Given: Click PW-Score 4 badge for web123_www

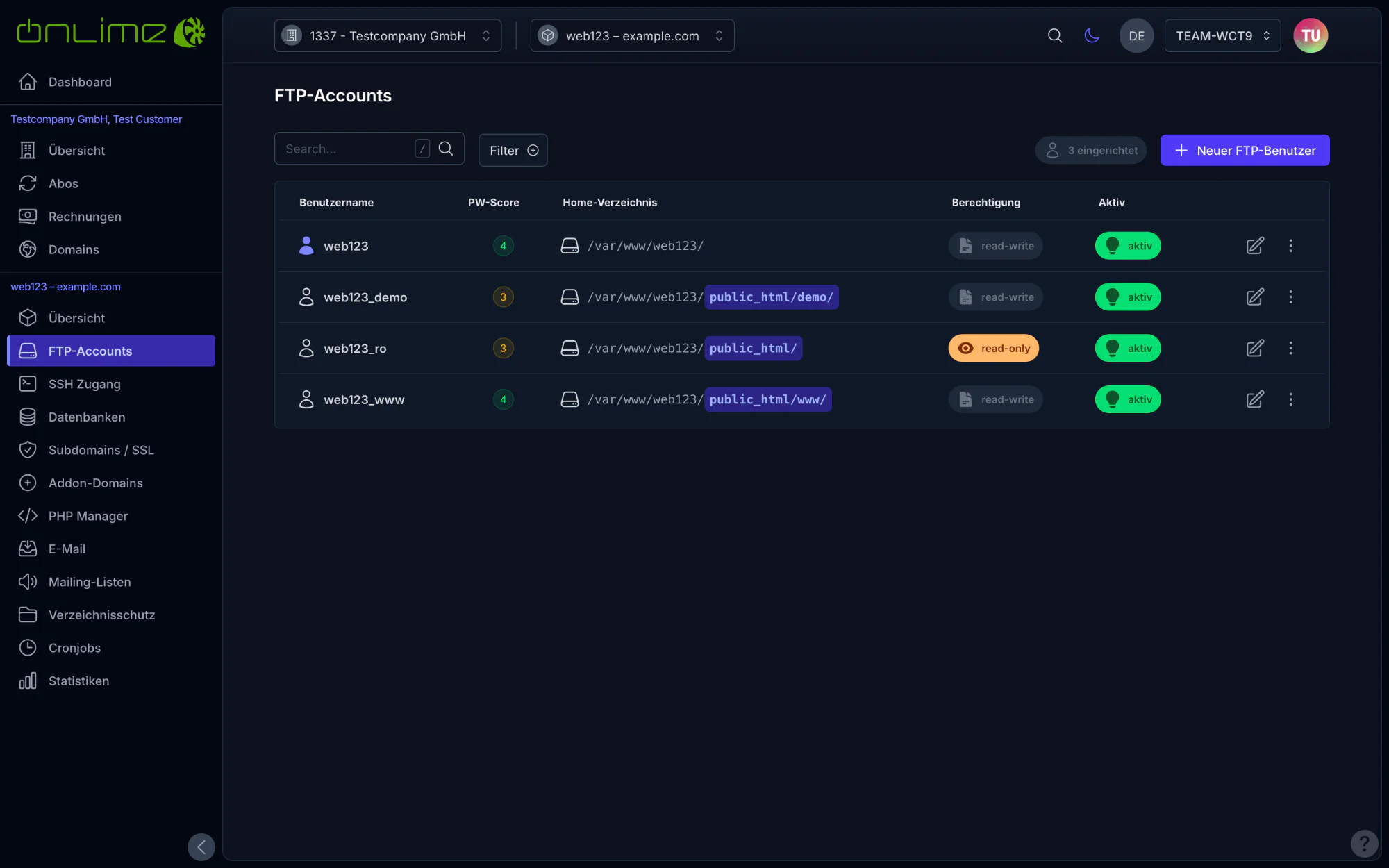Looking at the screenshot, I should [504, 399].
